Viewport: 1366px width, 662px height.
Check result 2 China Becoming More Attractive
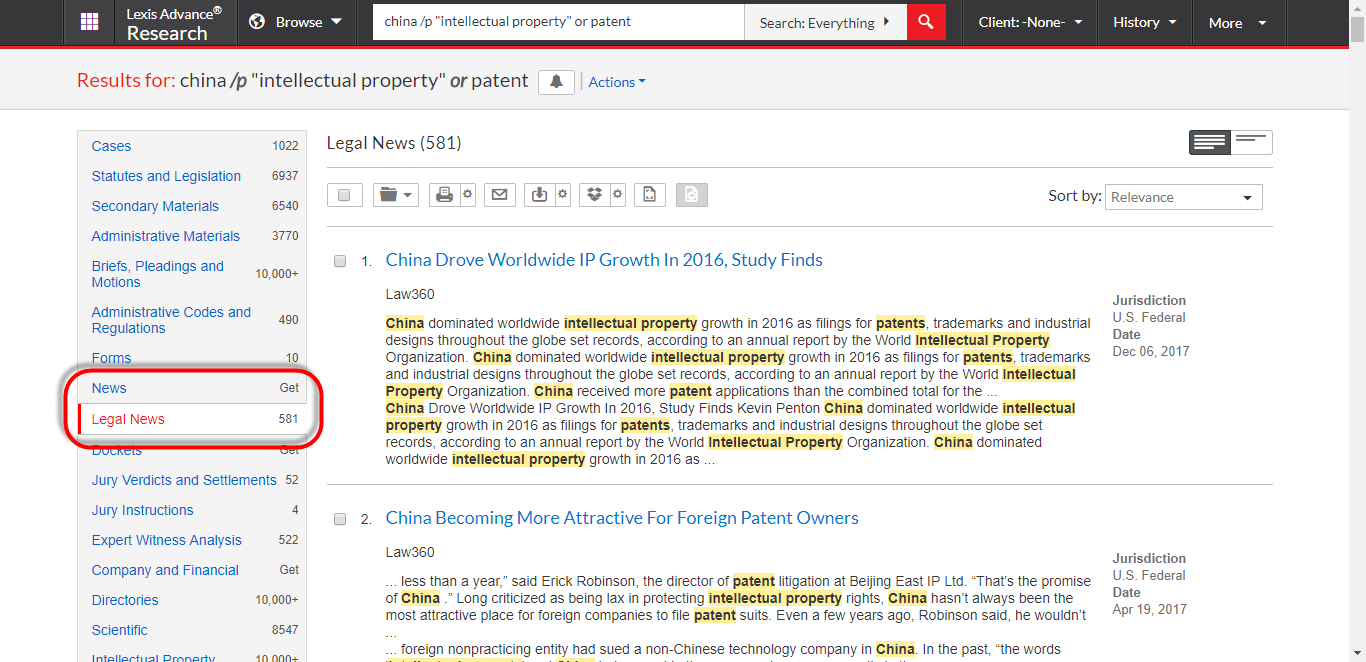pos(340,519)
